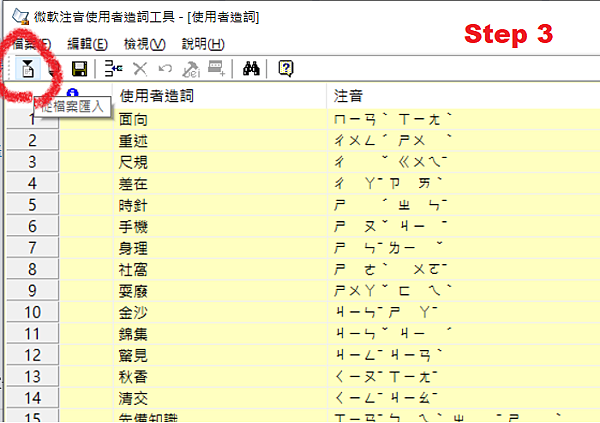Select row header number 4
Image resolution: width=600 pixels, height=423 pixels.
coord(33,183)
